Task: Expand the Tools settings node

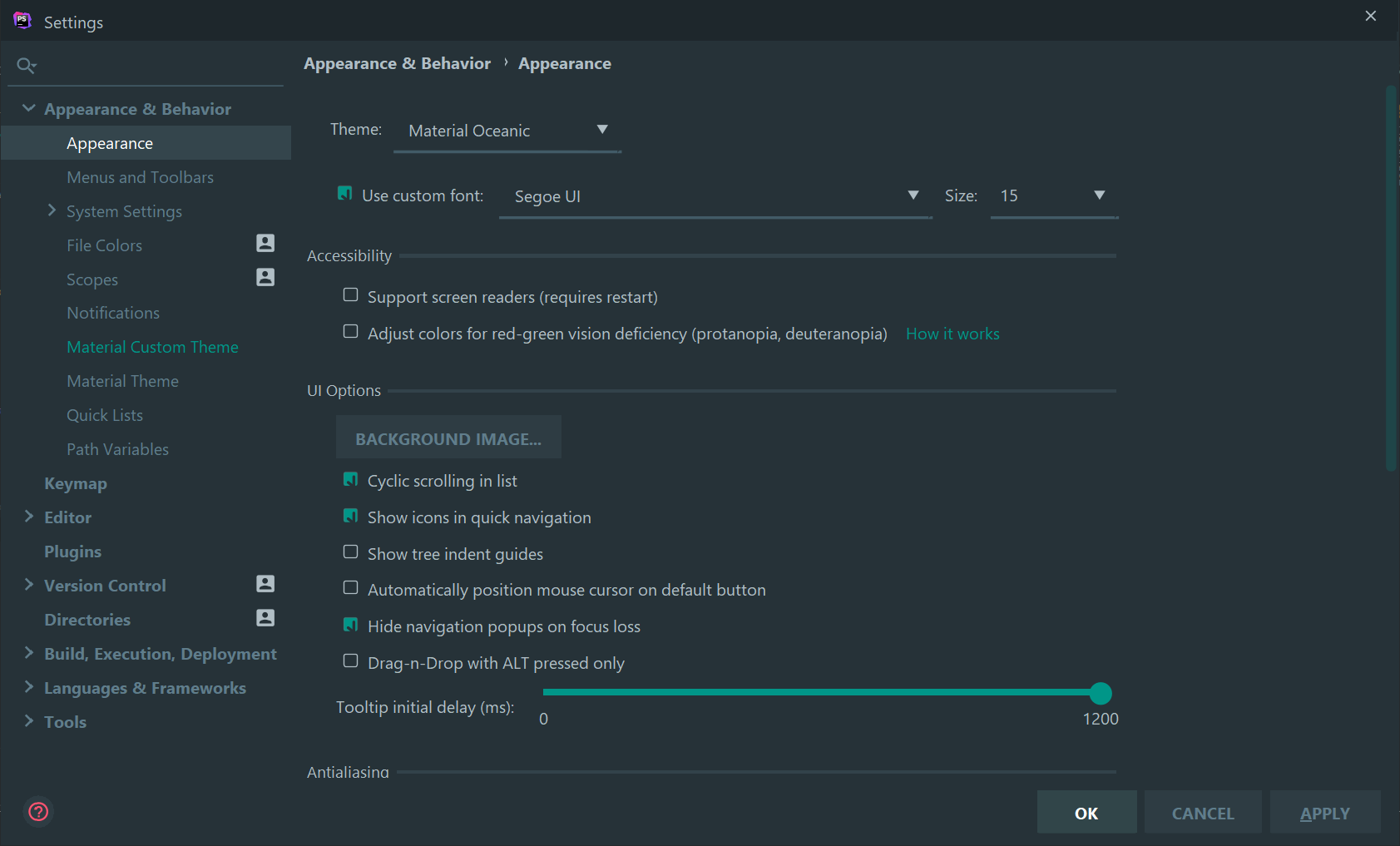Action: coord(29,721)
